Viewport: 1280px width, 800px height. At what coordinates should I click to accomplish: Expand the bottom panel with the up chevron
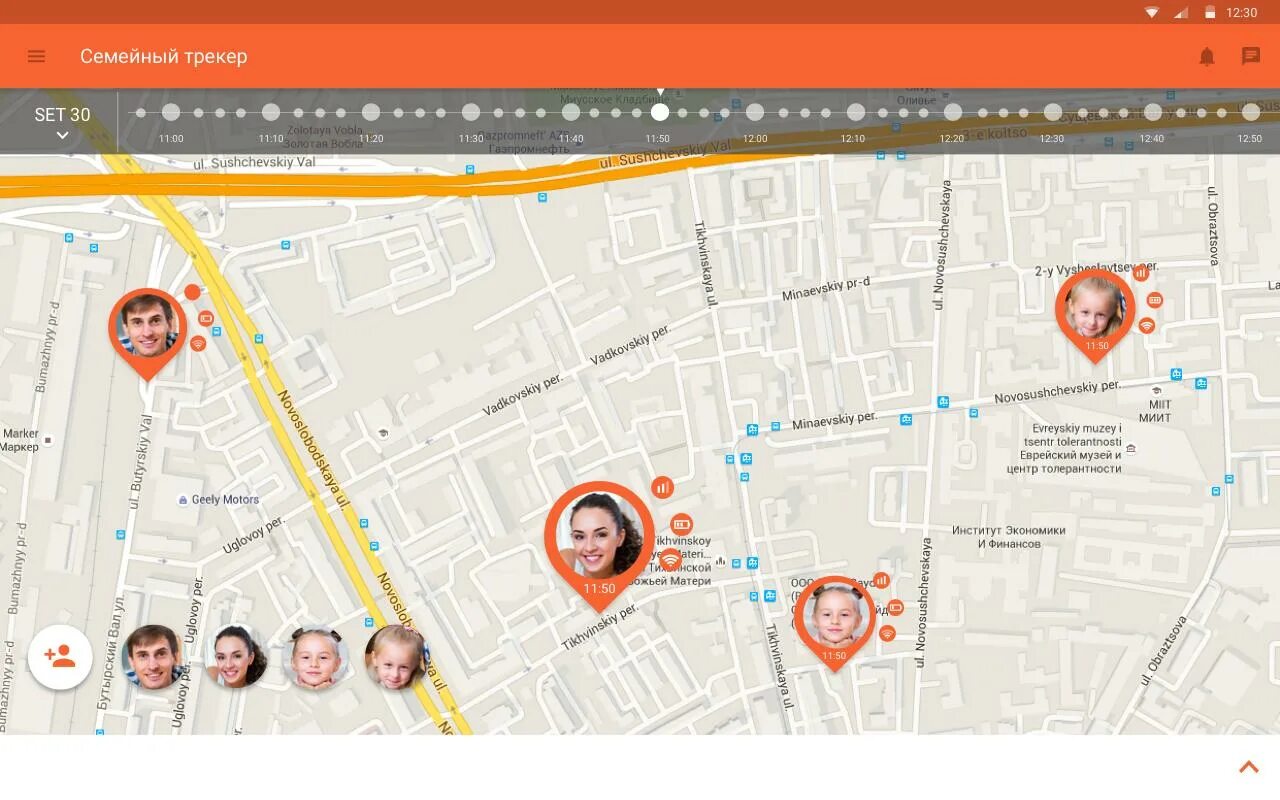tap(1249, 767)
